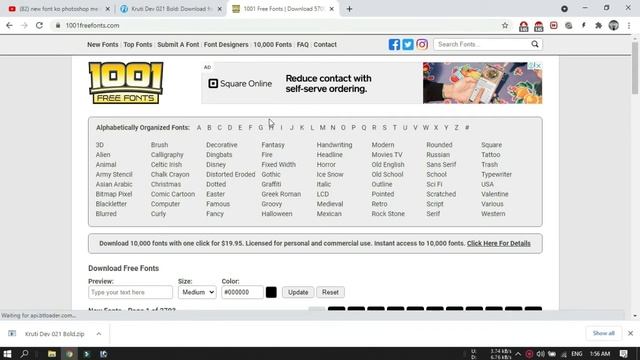Open Submit A Font menu item
This screenshot has height=360, width=640.
click(x=178, y=44)
